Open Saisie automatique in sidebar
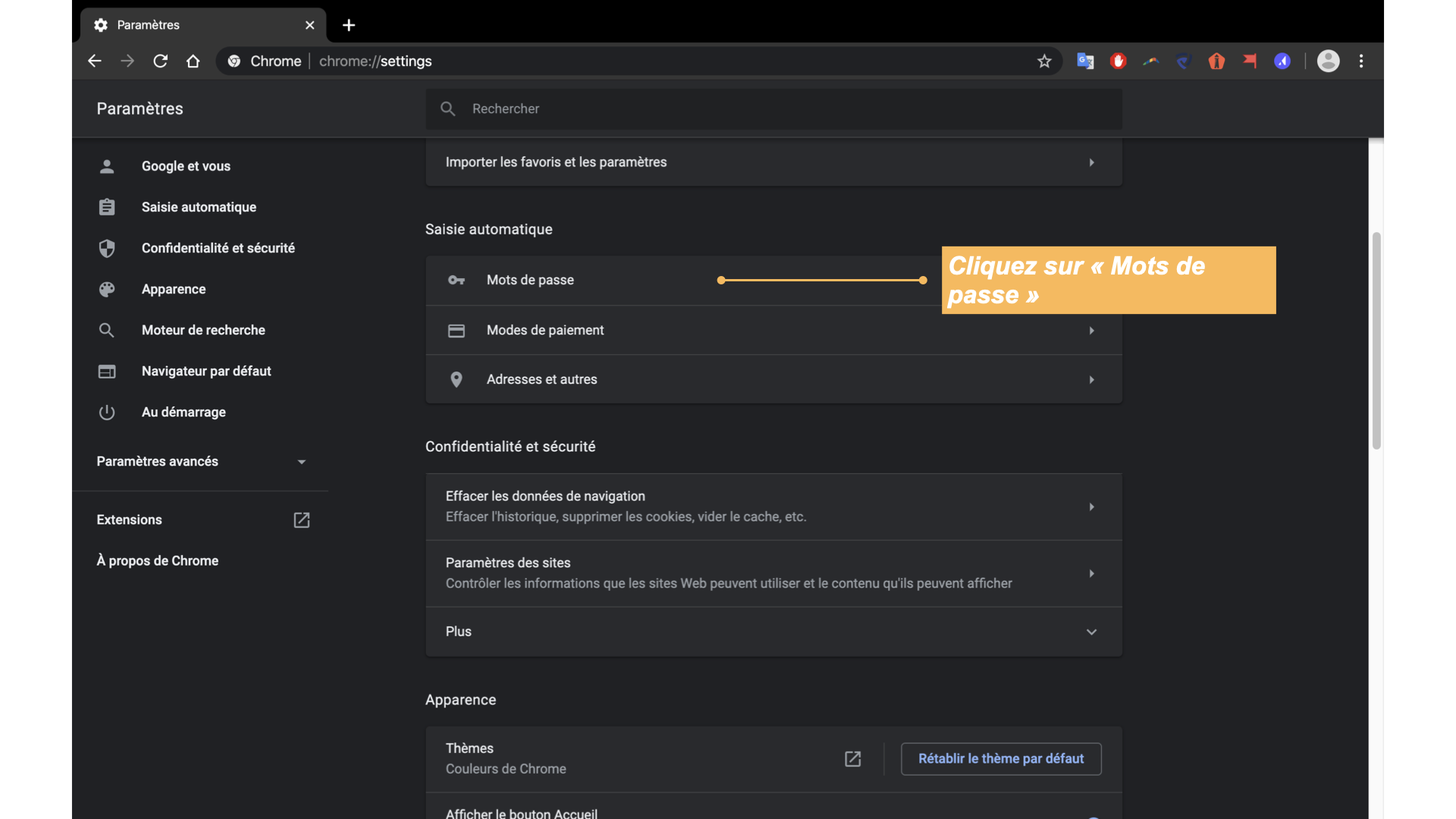The image size is (1456, 819). (199, 207)
